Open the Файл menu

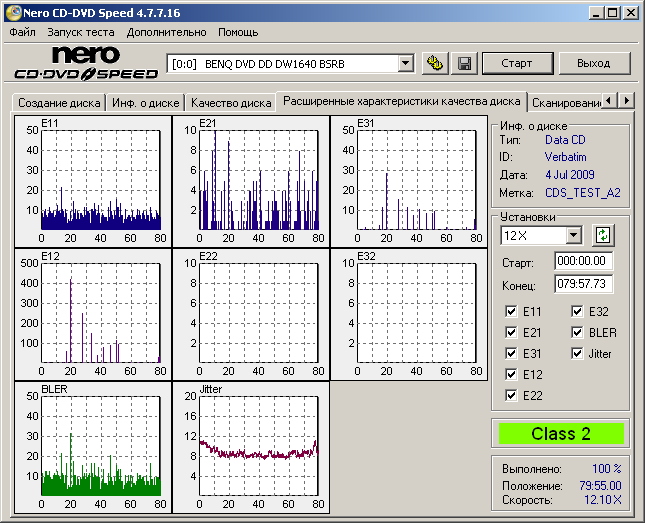pos(22,32)
